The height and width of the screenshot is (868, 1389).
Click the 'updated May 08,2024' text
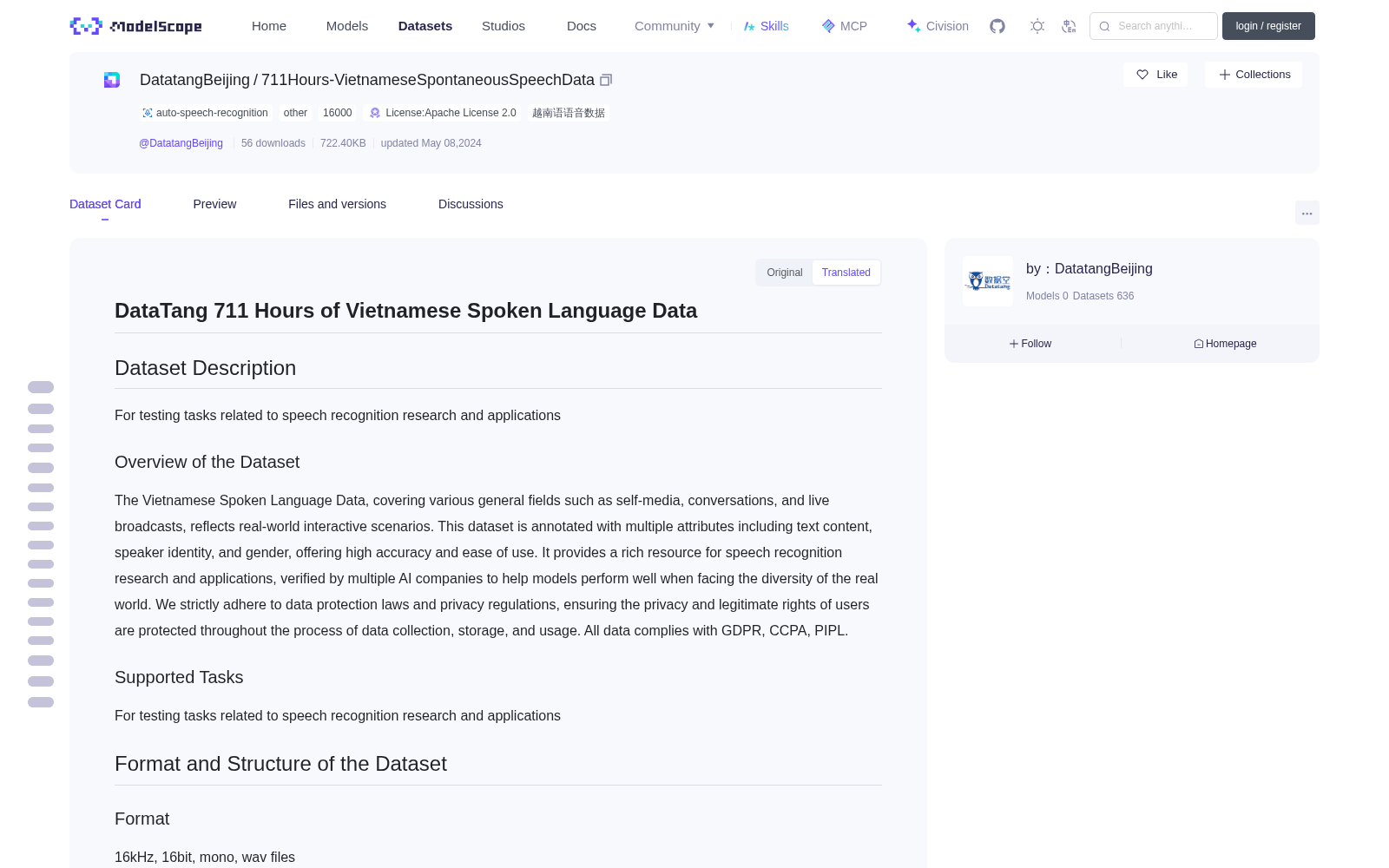click(x=431, y=143)
